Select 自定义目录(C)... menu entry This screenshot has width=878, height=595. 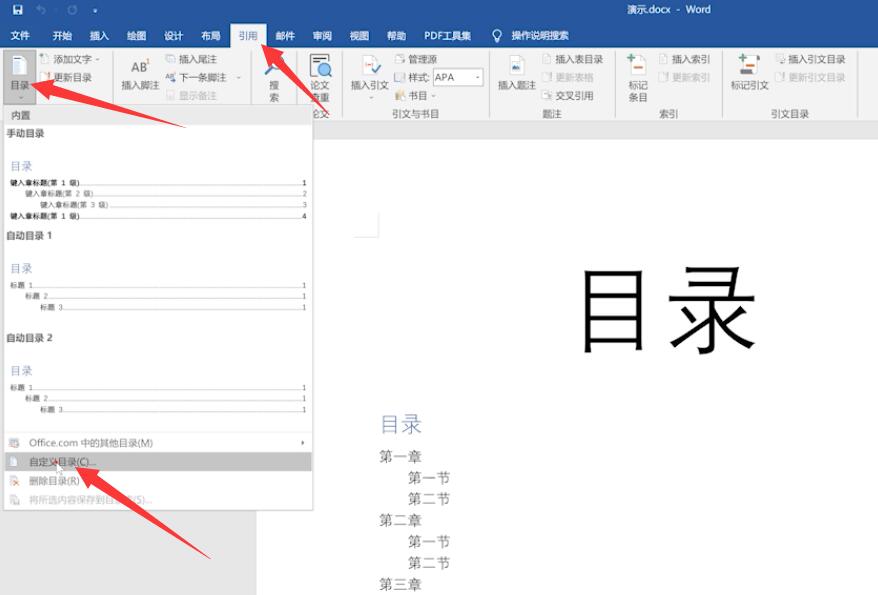click(157, 462)
